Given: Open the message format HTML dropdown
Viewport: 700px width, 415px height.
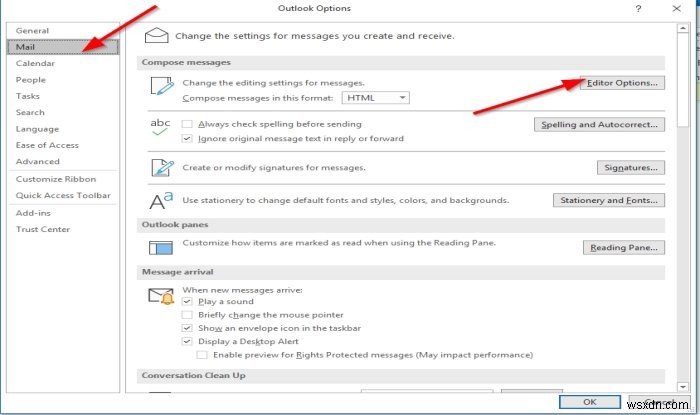Looking at the screenshot, I should click(x=375, y=98).
